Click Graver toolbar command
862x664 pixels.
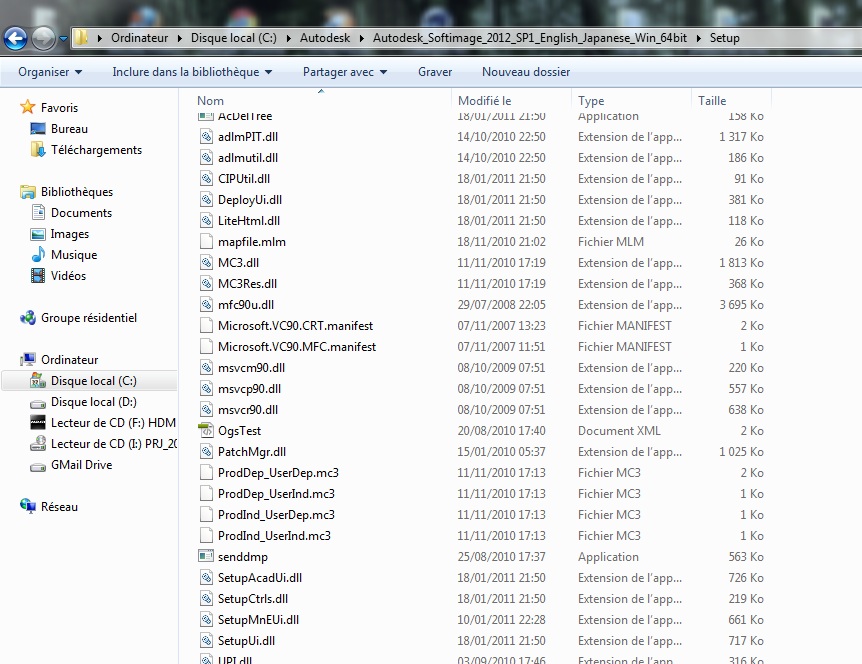coord(435,72)
